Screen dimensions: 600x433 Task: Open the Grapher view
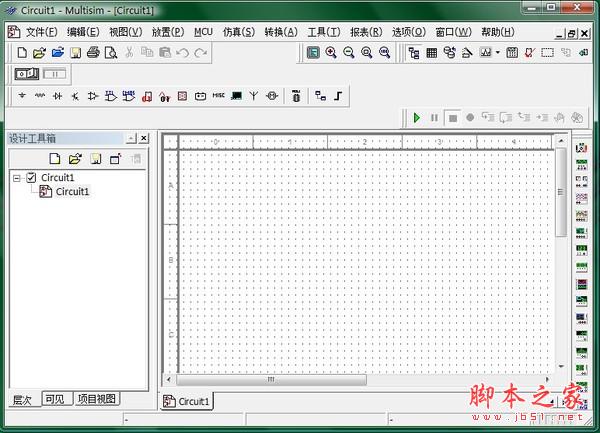click(x=486, y=52)
